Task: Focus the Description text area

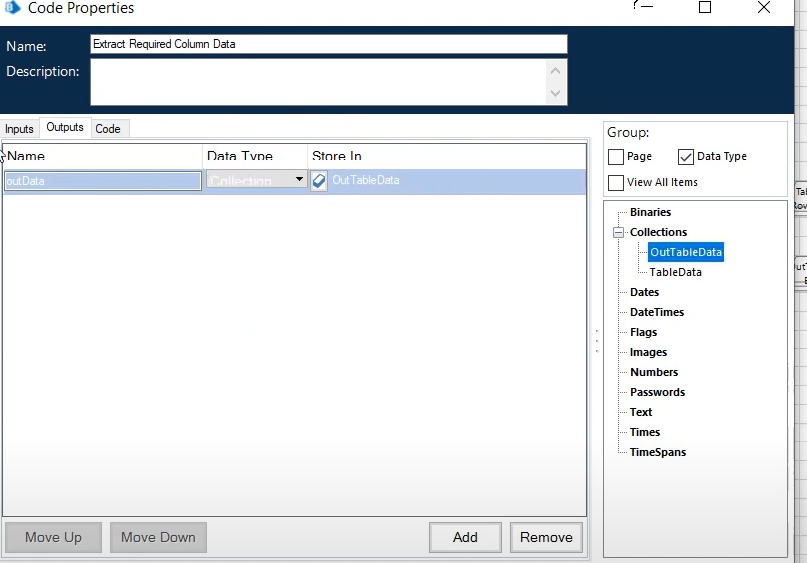Action: [319, 82]
